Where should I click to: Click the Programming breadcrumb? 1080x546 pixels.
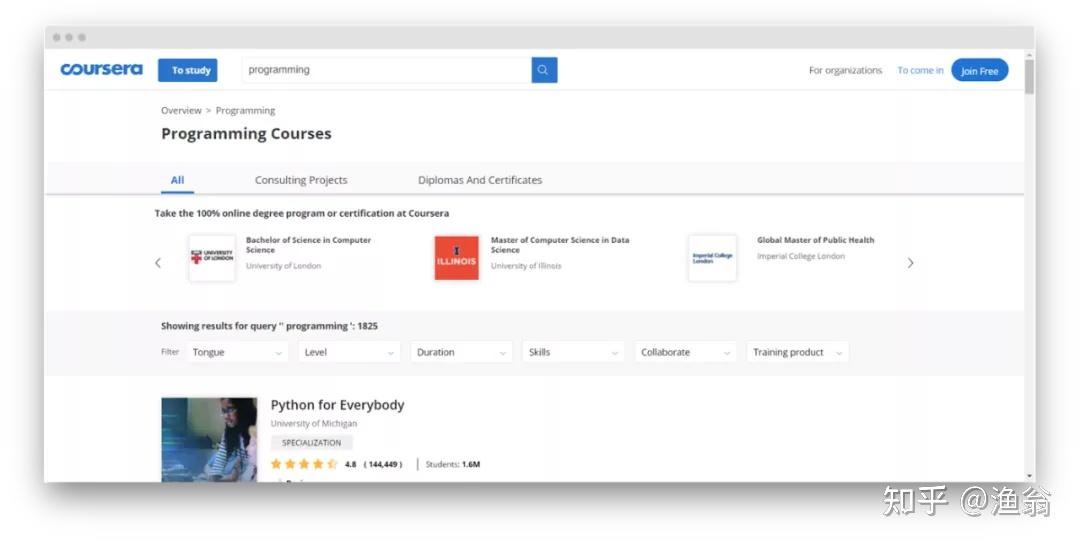coord(245,110)
